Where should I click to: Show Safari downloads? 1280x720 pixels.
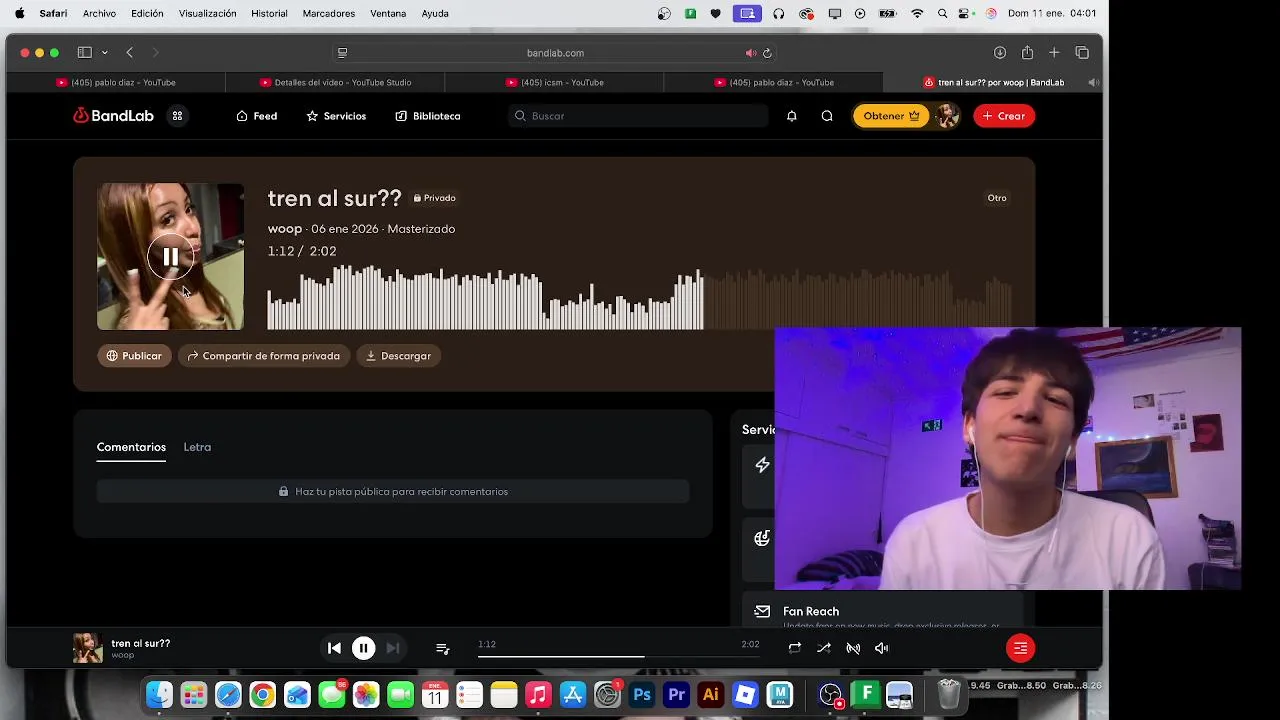[x=999, y=53]
